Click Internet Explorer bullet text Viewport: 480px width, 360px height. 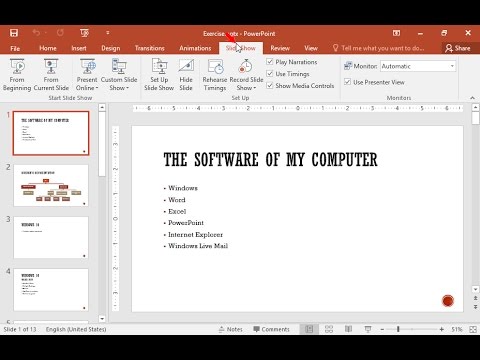click(195, 235)
